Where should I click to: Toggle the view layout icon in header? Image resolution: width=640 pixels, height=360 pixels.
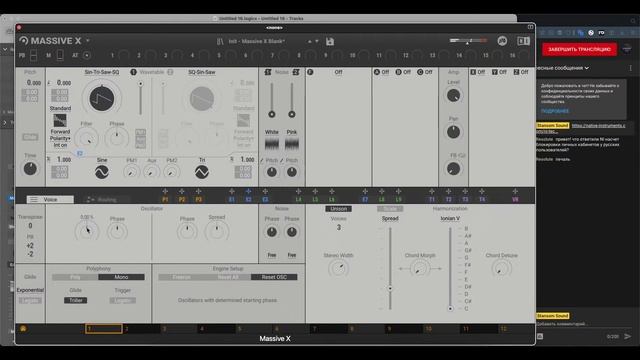tap(523, 41)
